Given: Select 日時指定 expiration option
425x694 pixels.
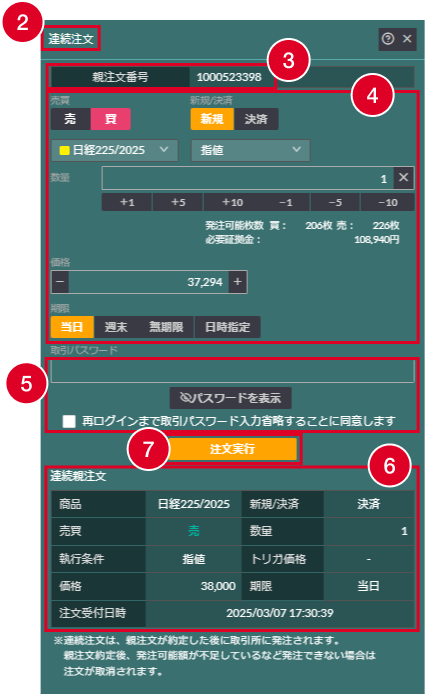Looking at the screenshot, I should pyautogui.click(x=228, y=327).
